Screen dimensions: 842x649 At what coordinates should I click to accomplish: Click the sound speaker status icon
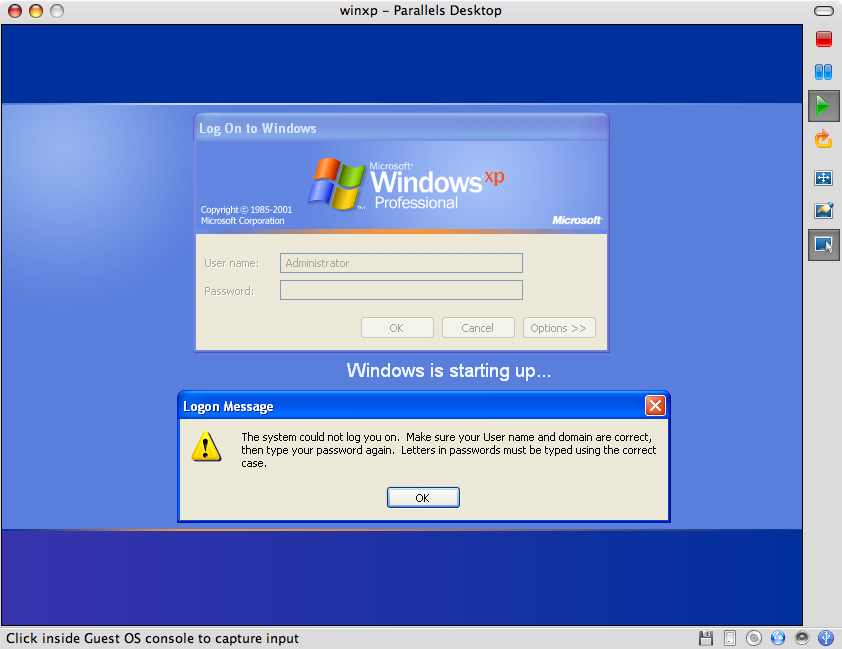pos(802,638)
